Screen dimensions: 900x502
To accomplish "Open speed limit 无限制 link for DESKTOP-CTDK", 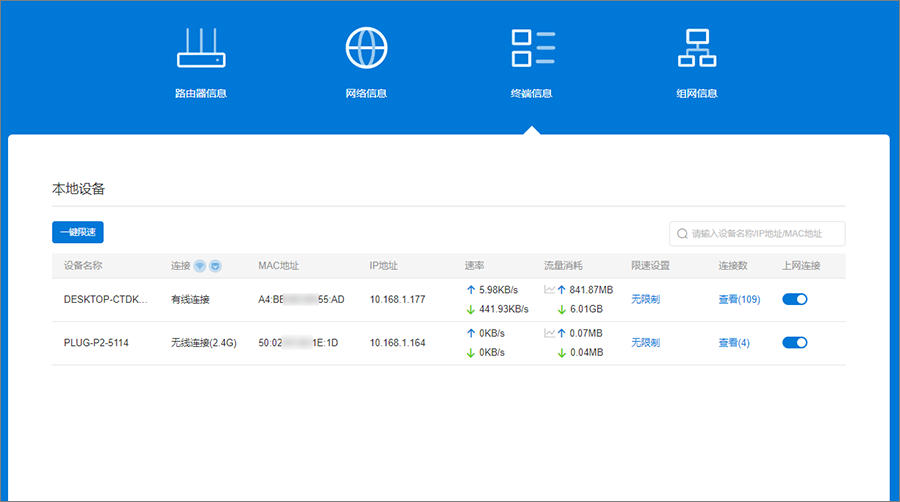I will coord(646,299).
